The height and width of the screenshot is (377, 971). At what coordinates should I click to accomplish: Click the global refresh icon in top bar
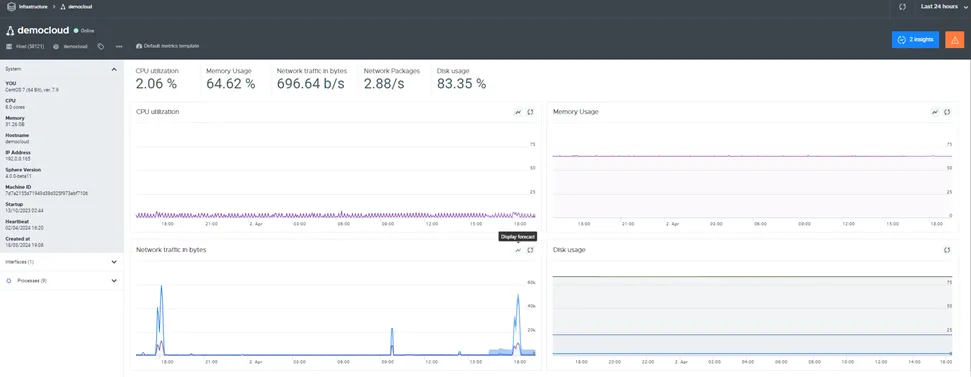(902, 6)
